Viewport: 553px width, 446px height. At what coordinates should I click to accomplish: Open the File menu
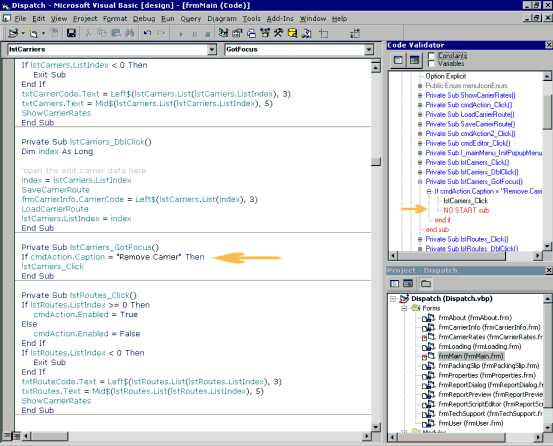[x=20, y=19]
